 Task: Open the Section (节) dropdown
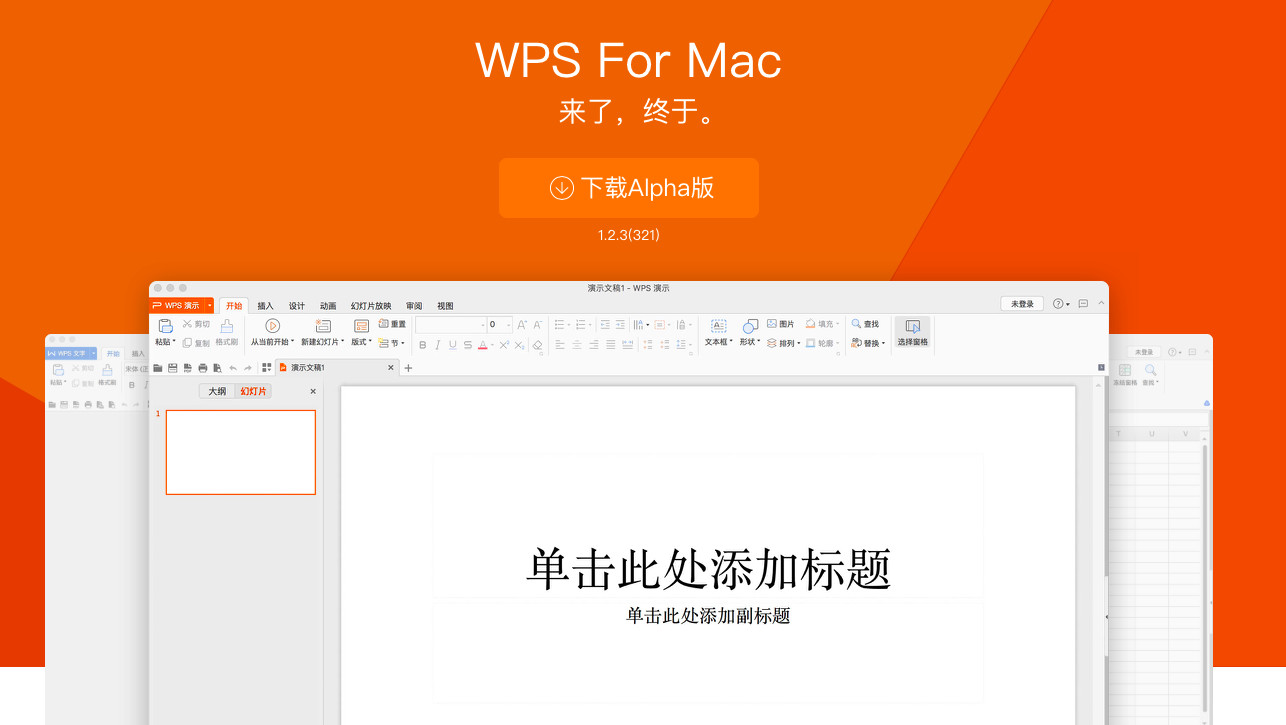pos(392,343)
